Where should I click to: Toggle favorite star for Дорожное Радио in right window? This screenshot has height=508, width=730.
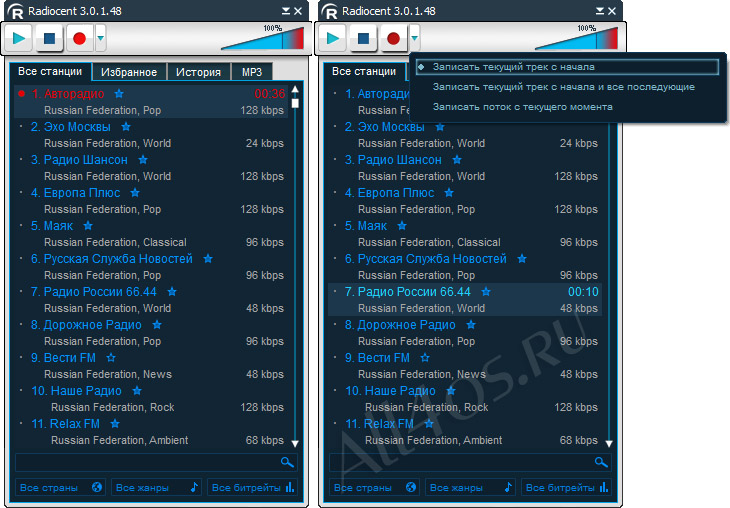471,325
